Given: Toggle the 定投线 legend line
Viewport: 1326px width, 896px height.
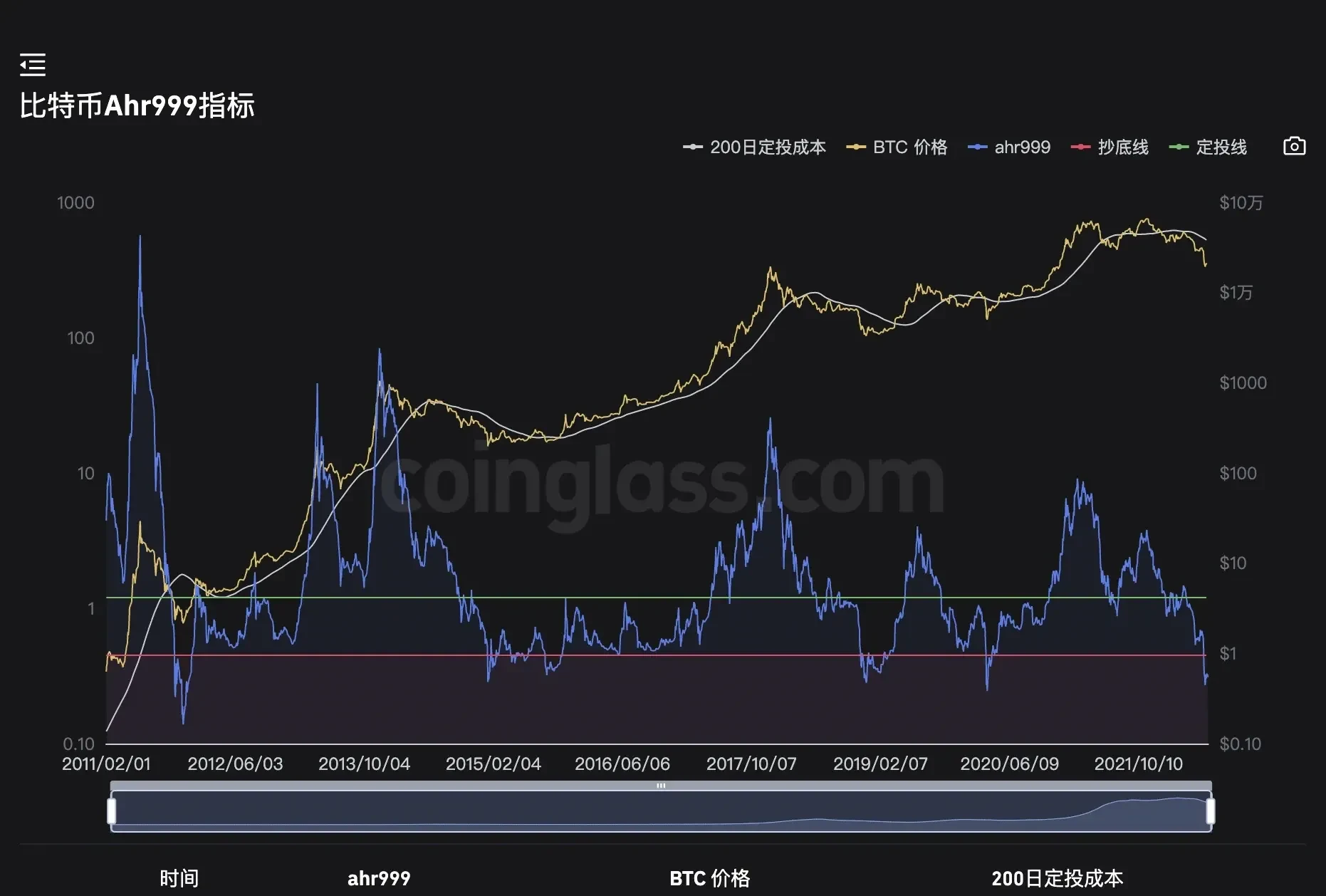Looking at the screenshot, I should [1208, 147].
